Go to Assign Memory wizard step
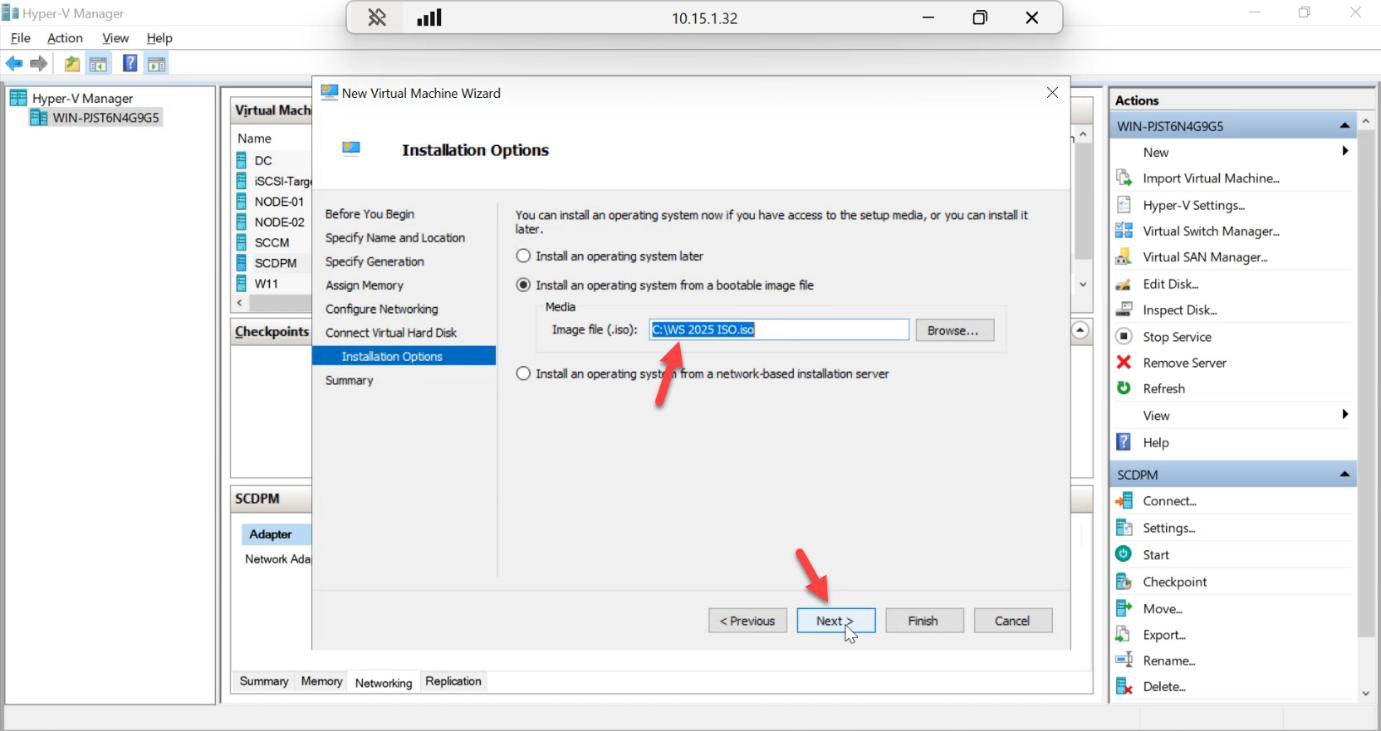Image resolution: width=1381 pixels, height=731 pixels. point(365,285)
